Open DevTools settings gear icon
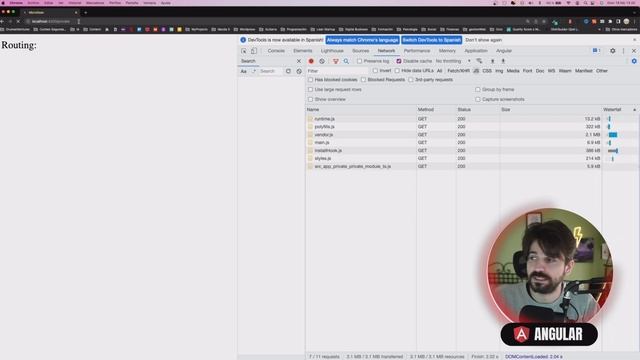The width and height of the screenshot is (640, 360). [x=613, y=51]
